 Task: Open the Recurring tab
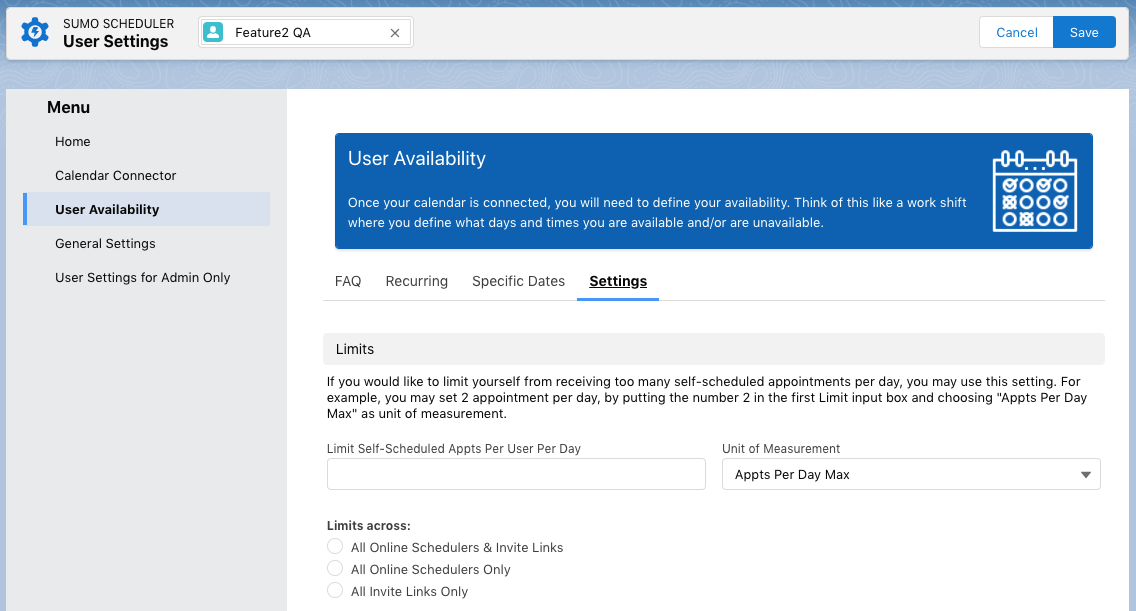(416, 281)
